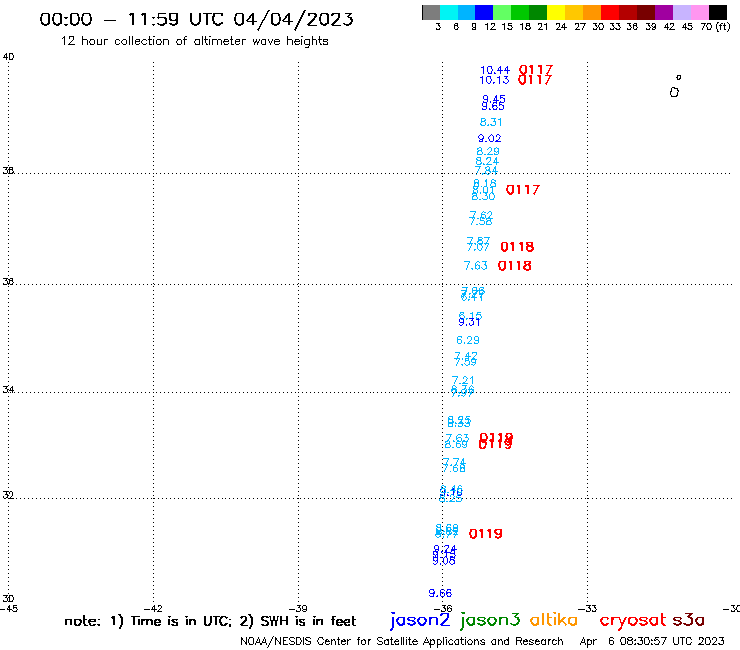The width and height of the screenshot is (740, 650).
Task: Click the latitude 34 axis label
Action: 8,390
